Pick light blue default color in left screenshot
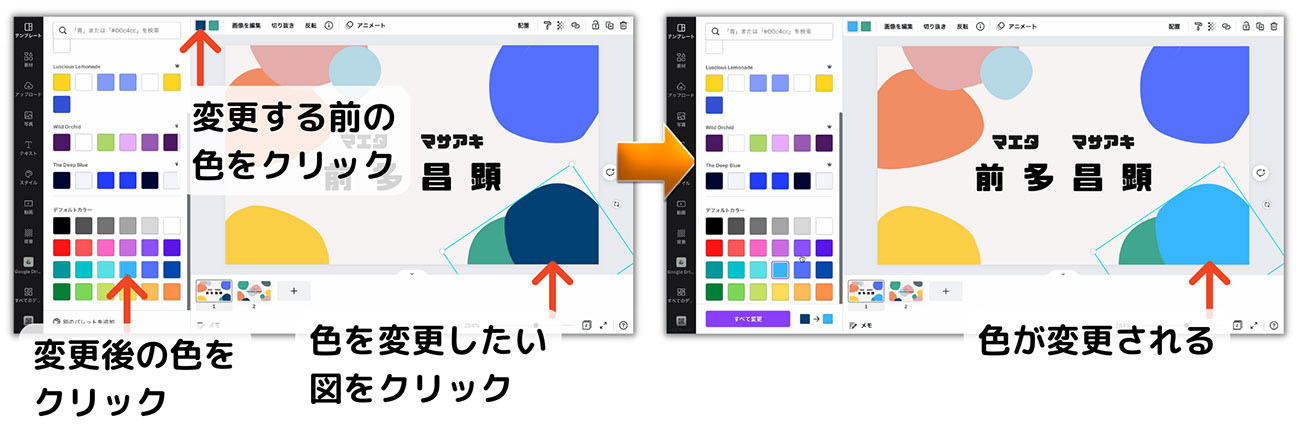The width and height of the screenshot is (1300, 427). pyautogui.click(x=128, y=269)
